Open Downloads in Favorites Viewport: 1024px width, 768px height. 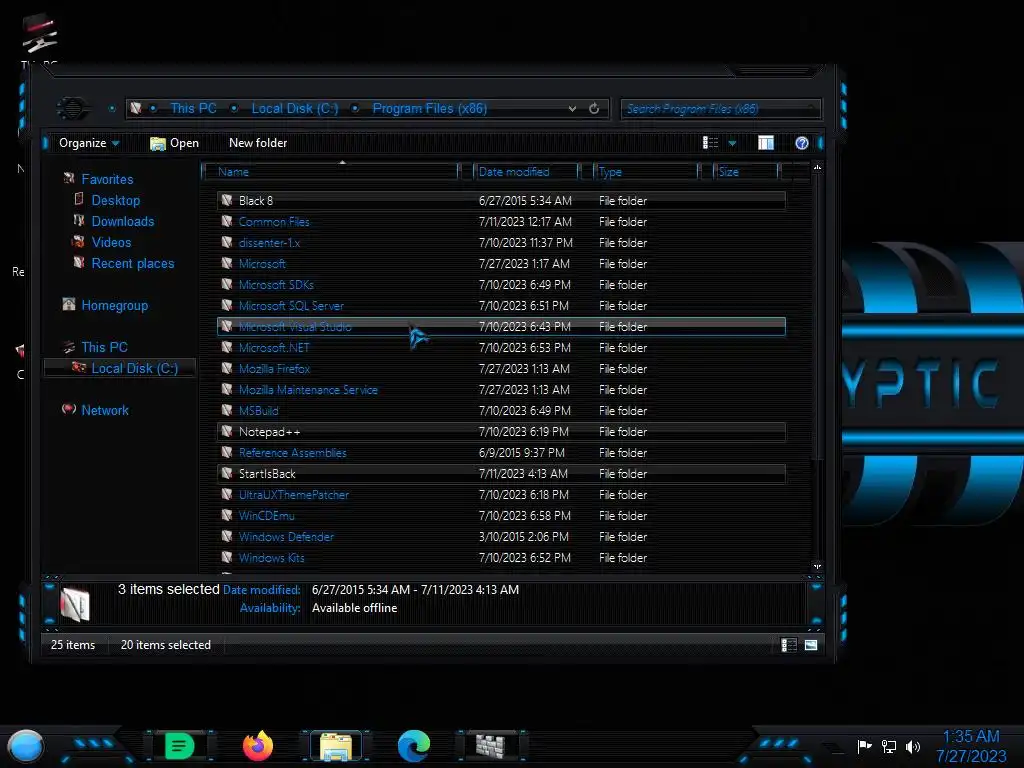tap(123, 221)
